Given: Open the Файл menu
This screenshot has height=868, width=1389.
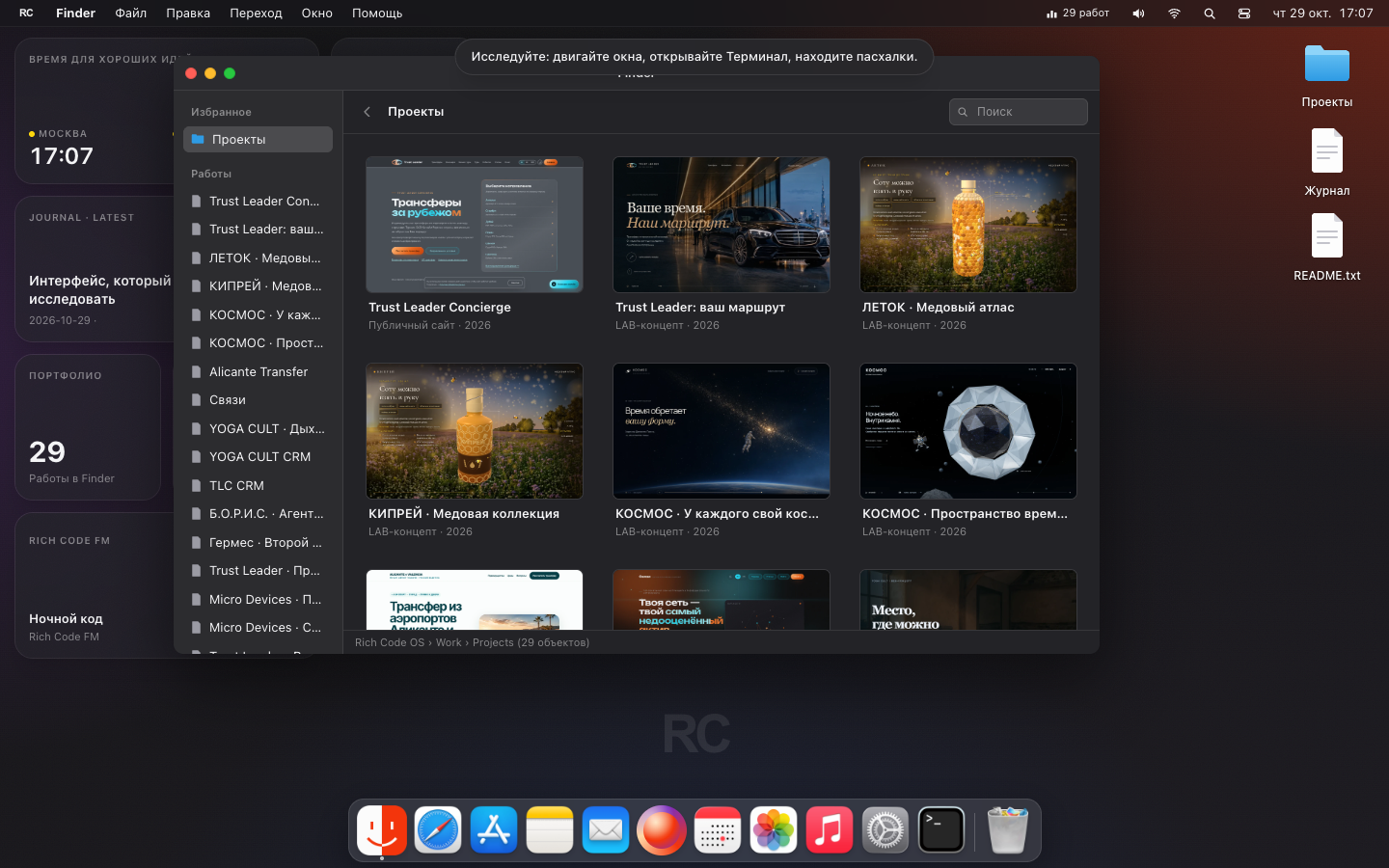Looking at the screenshot, I should click(131, 14).
